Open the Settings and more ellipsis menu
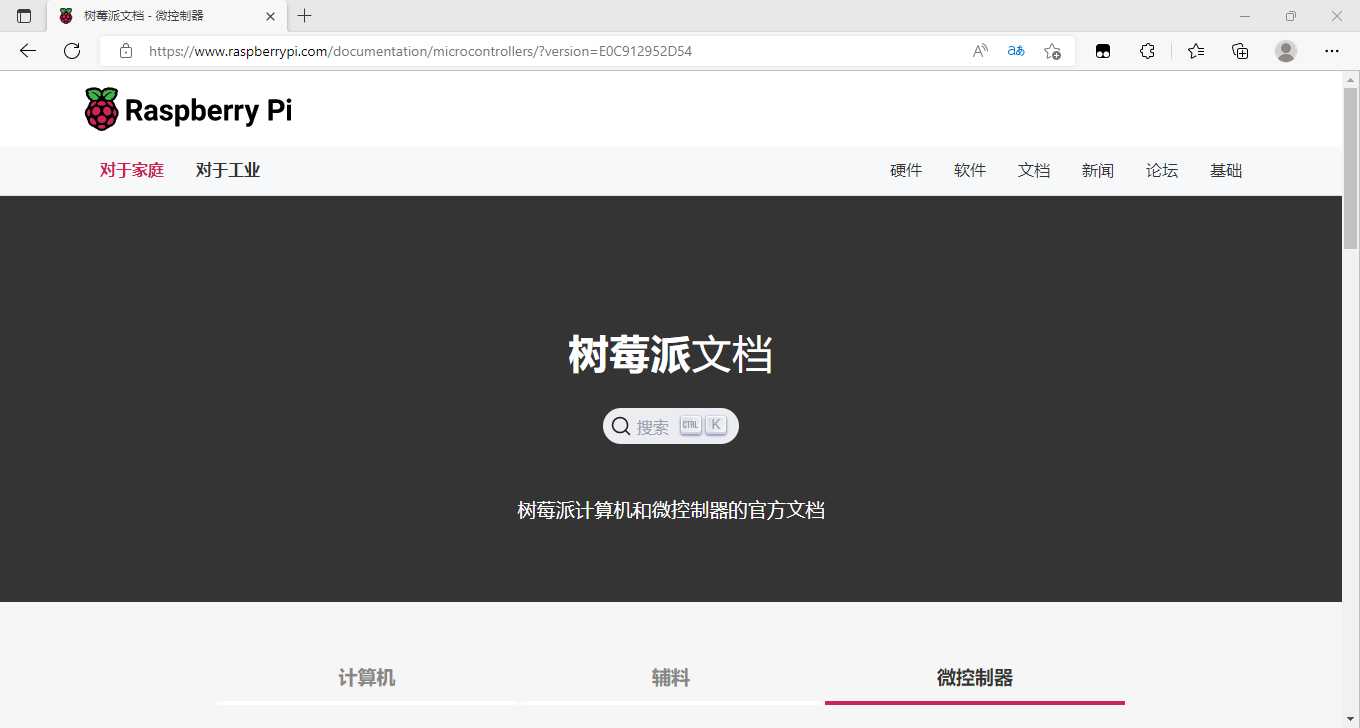The image size is (1360, 728). click(1332, 51)
